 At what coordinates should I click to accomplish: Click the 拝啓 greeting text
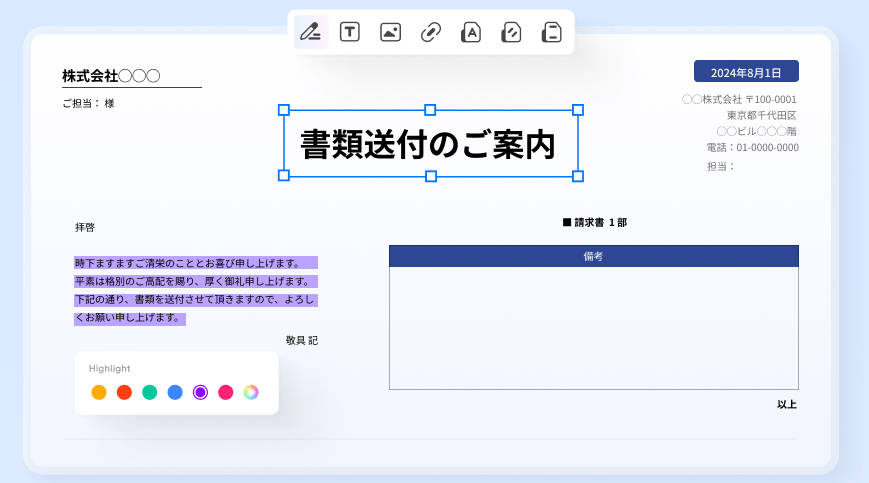click(x=85, y=227)
